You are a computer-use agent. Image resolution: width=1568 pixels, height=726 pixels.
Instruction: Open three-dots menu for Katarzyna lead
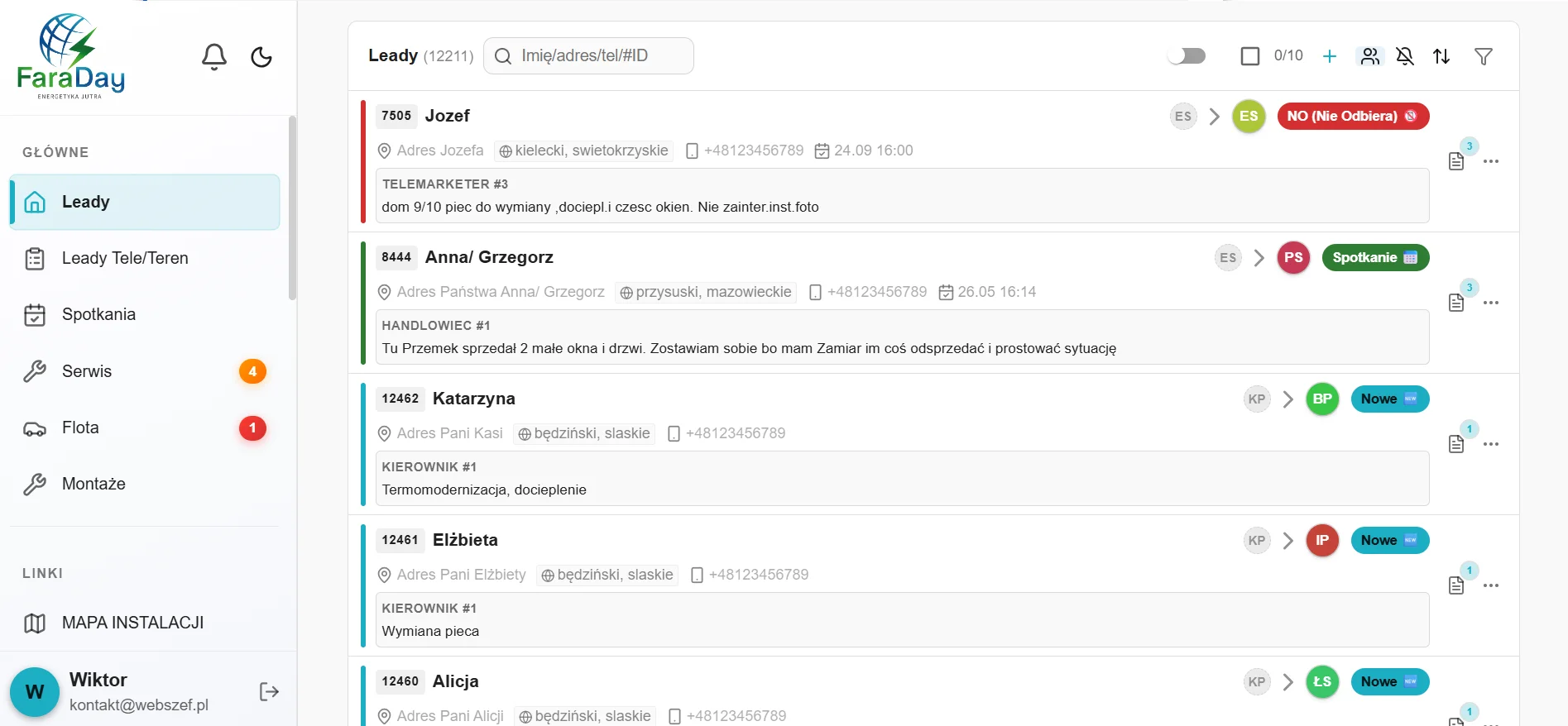click(x=1491, y=444)
